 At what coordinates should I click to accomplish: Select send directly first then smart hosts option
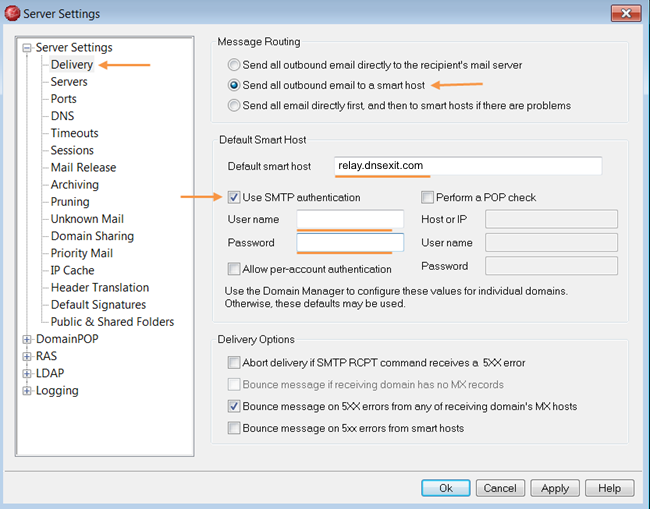tap(234, 106)
